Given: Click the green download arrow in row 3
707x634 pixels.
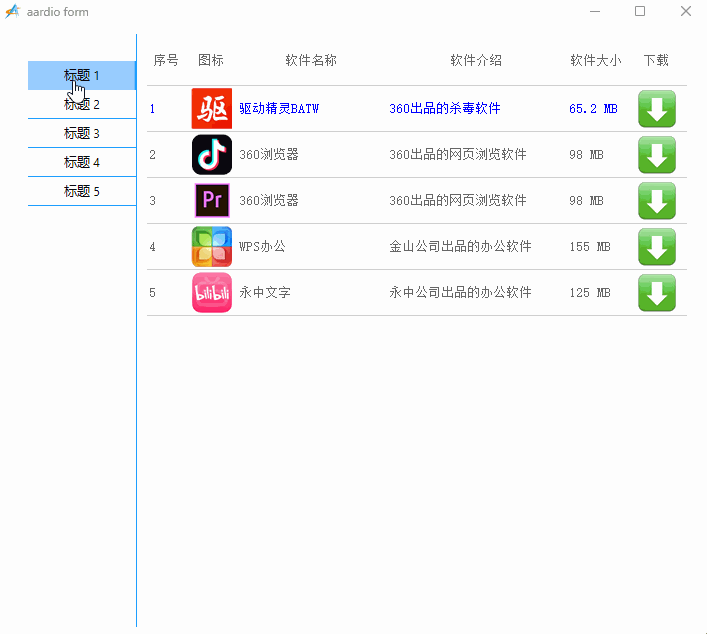Looking at the screenshot, I should coord(656,201).
